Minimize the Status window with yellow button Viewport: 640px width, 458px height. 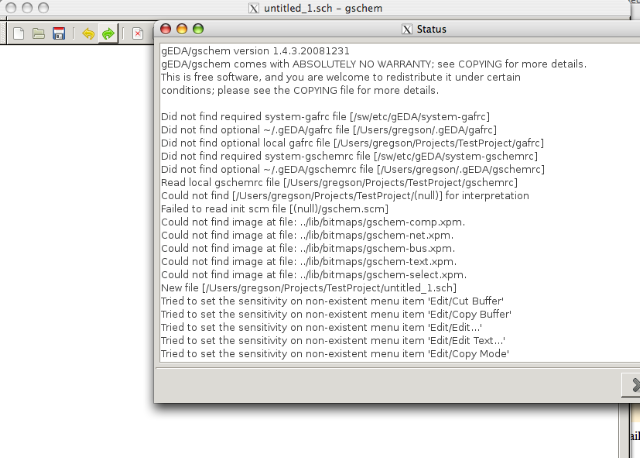click(182, 29)
